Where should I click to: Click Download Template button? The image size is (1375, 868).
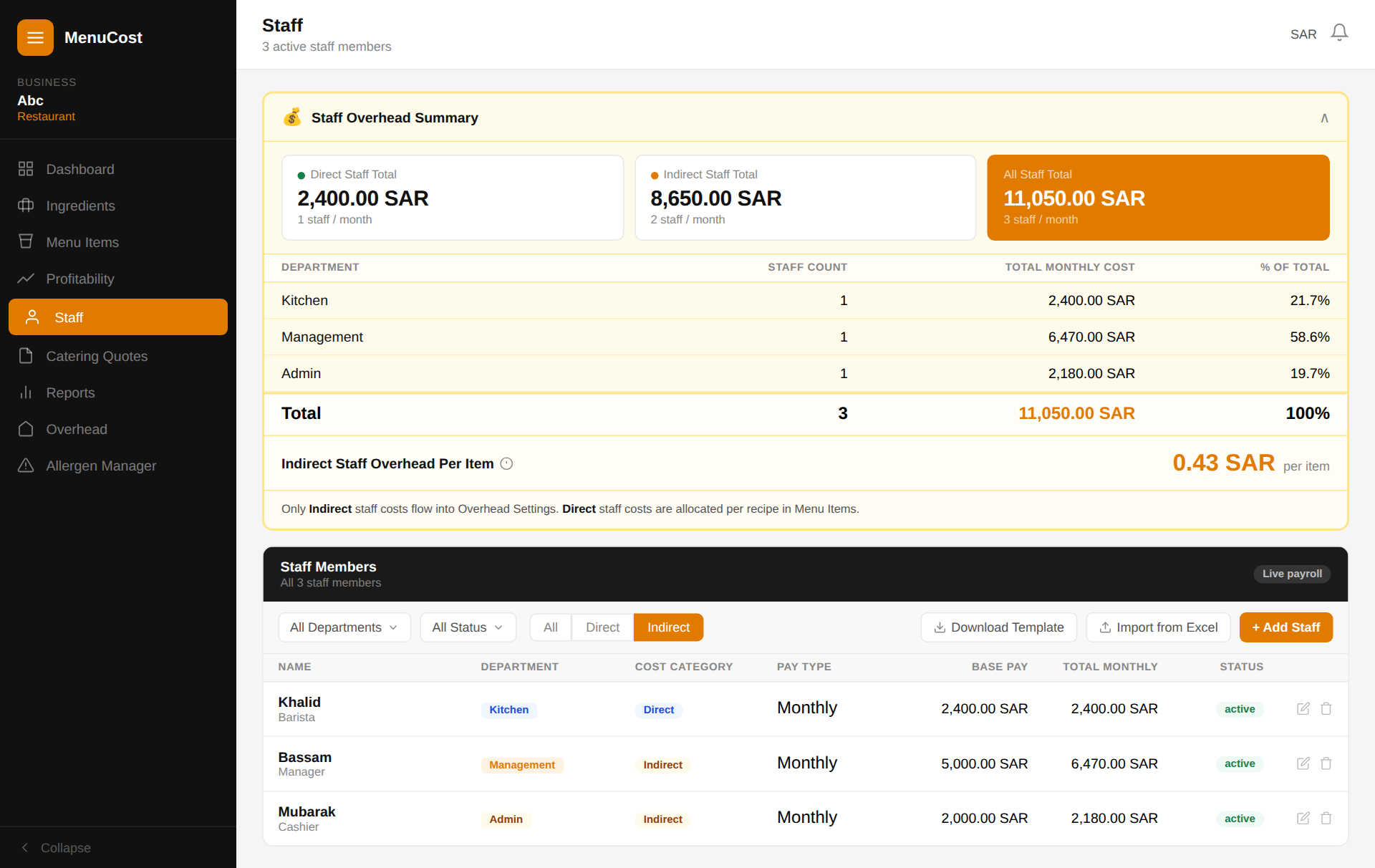pos(999,627)
